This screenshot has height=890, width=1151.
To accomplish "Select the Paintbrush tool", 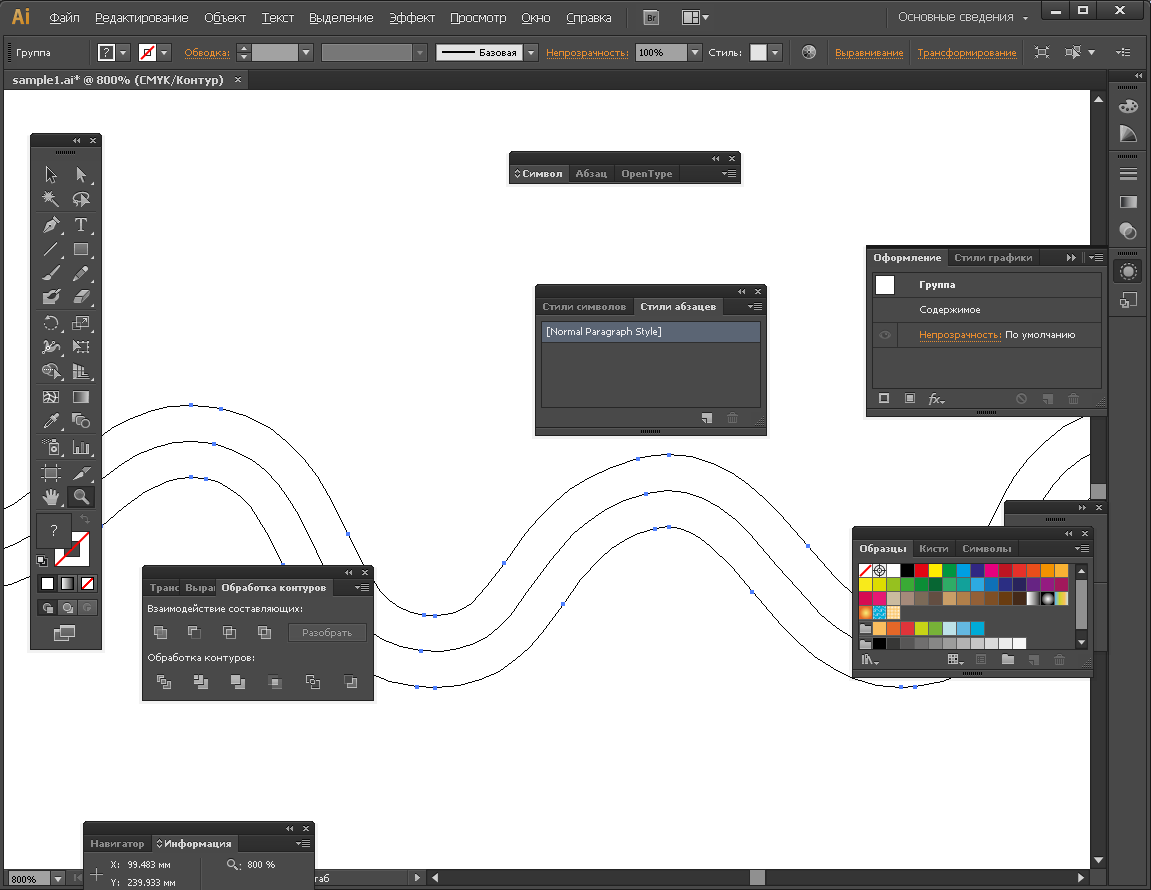I will click(51, 273).
